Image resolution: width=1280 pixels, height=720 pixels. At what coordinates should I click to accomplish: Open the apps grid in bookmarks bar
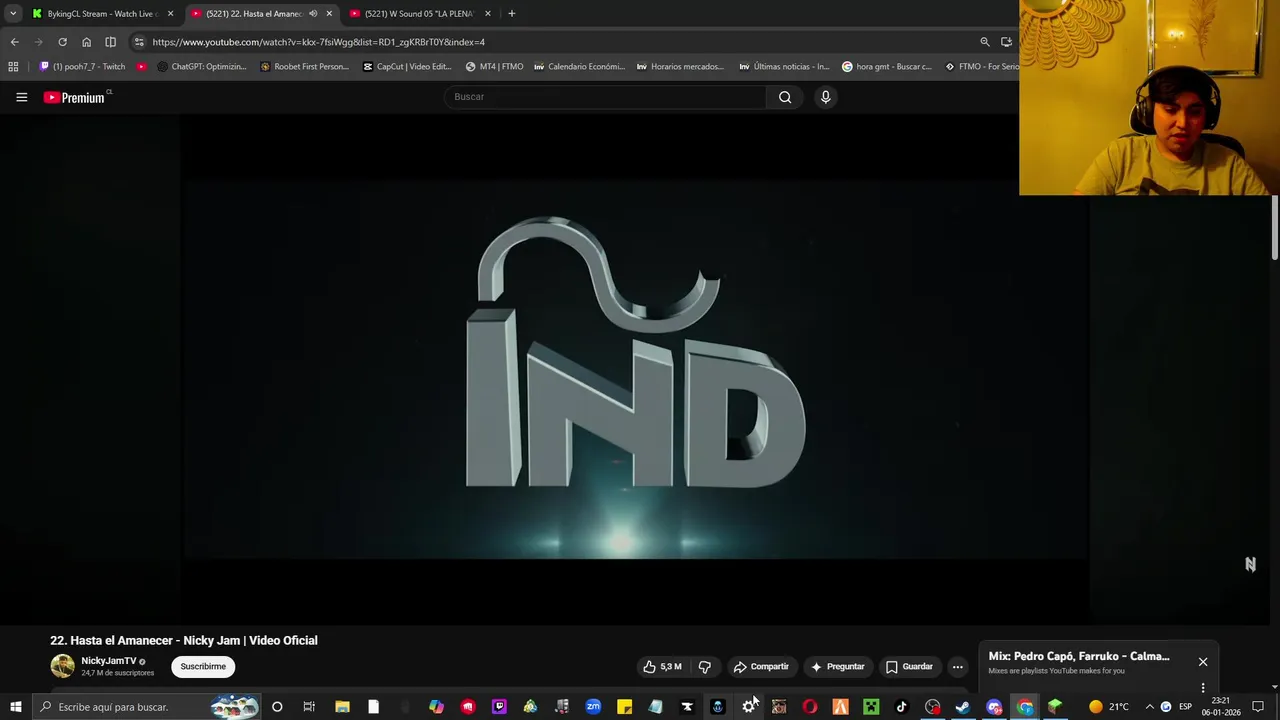point(13,67)
